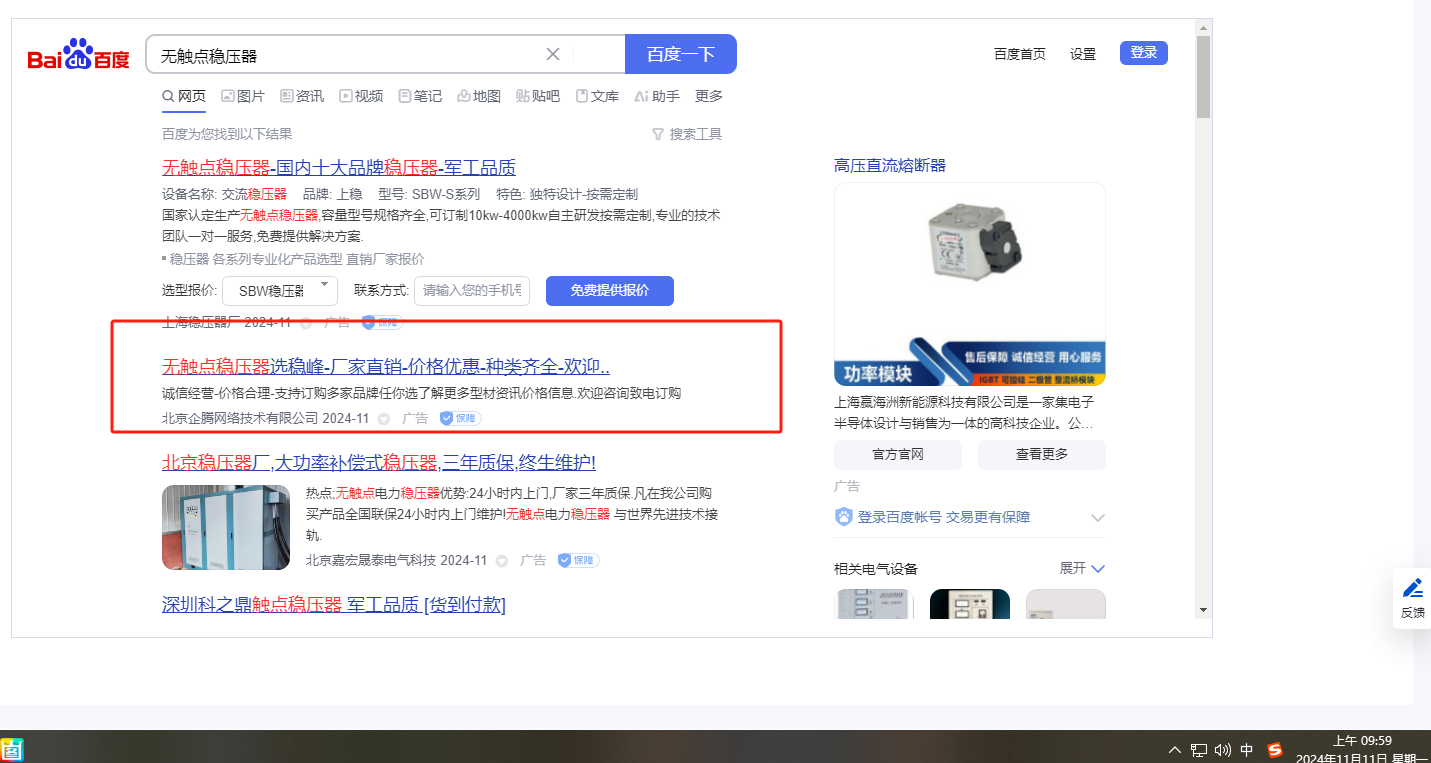Open the 地图 tab
Viewport: 1431px width, 763px height.
pos(479,96)
